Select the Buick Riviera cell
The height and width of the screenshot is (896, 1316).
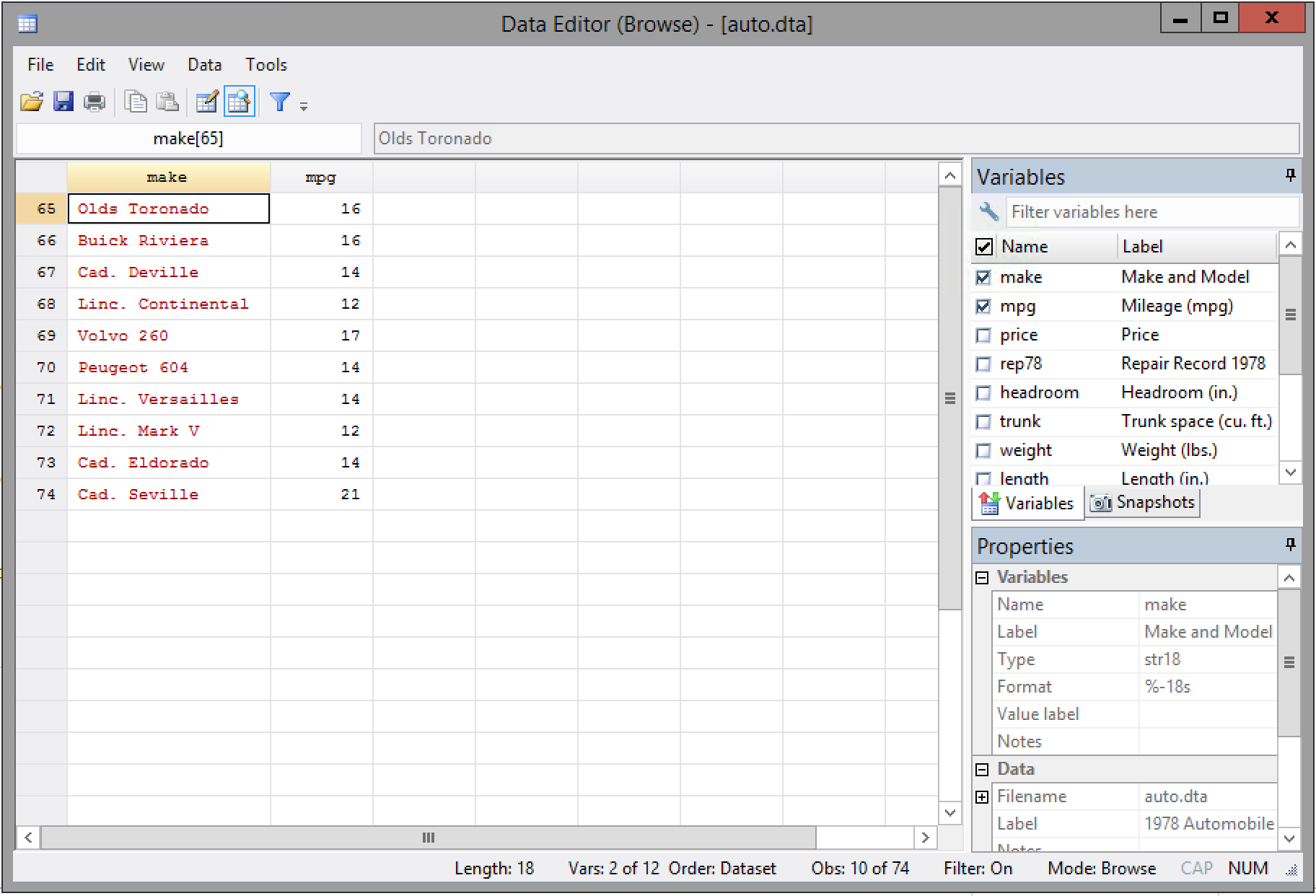click(x=169, y=240)
